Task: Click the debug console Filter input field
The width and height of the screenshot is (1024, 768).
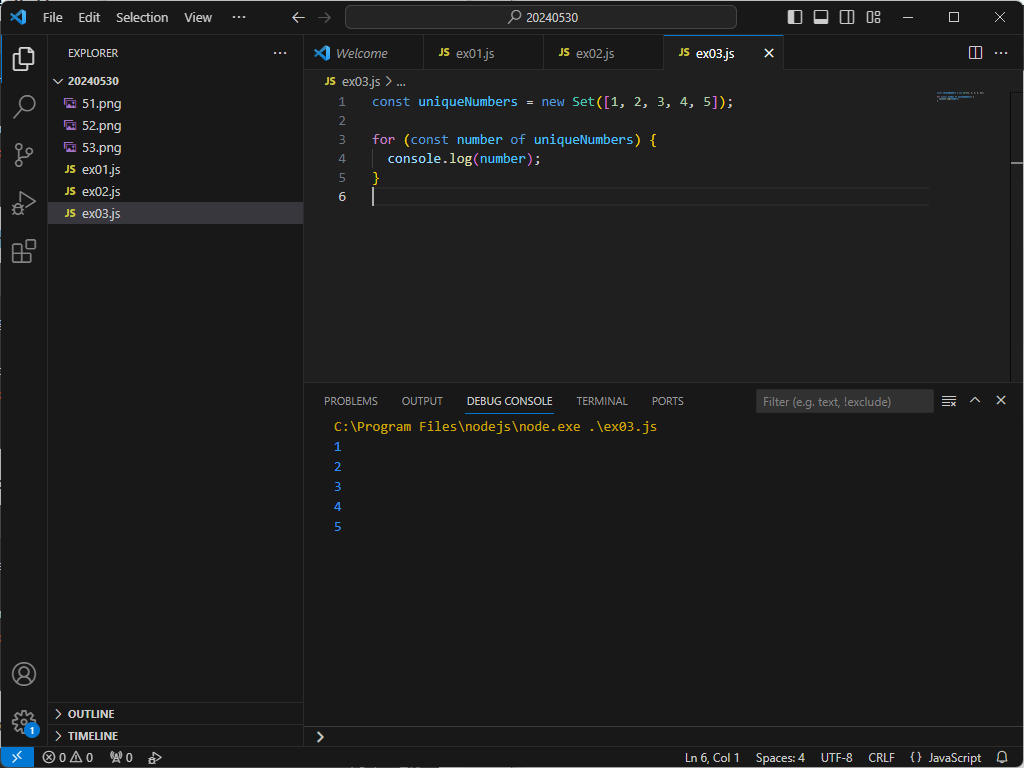Action: pos(844,401)
